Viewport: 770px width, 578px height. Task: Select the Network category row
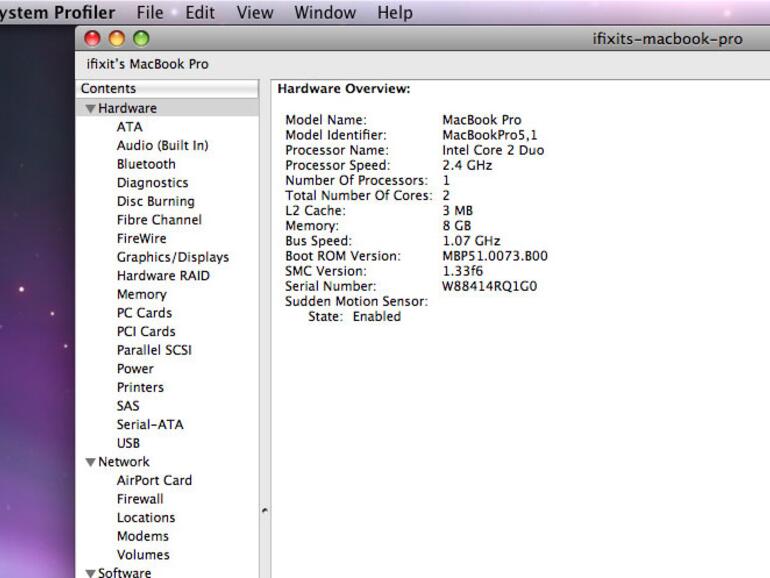click(x=168, y=462)
